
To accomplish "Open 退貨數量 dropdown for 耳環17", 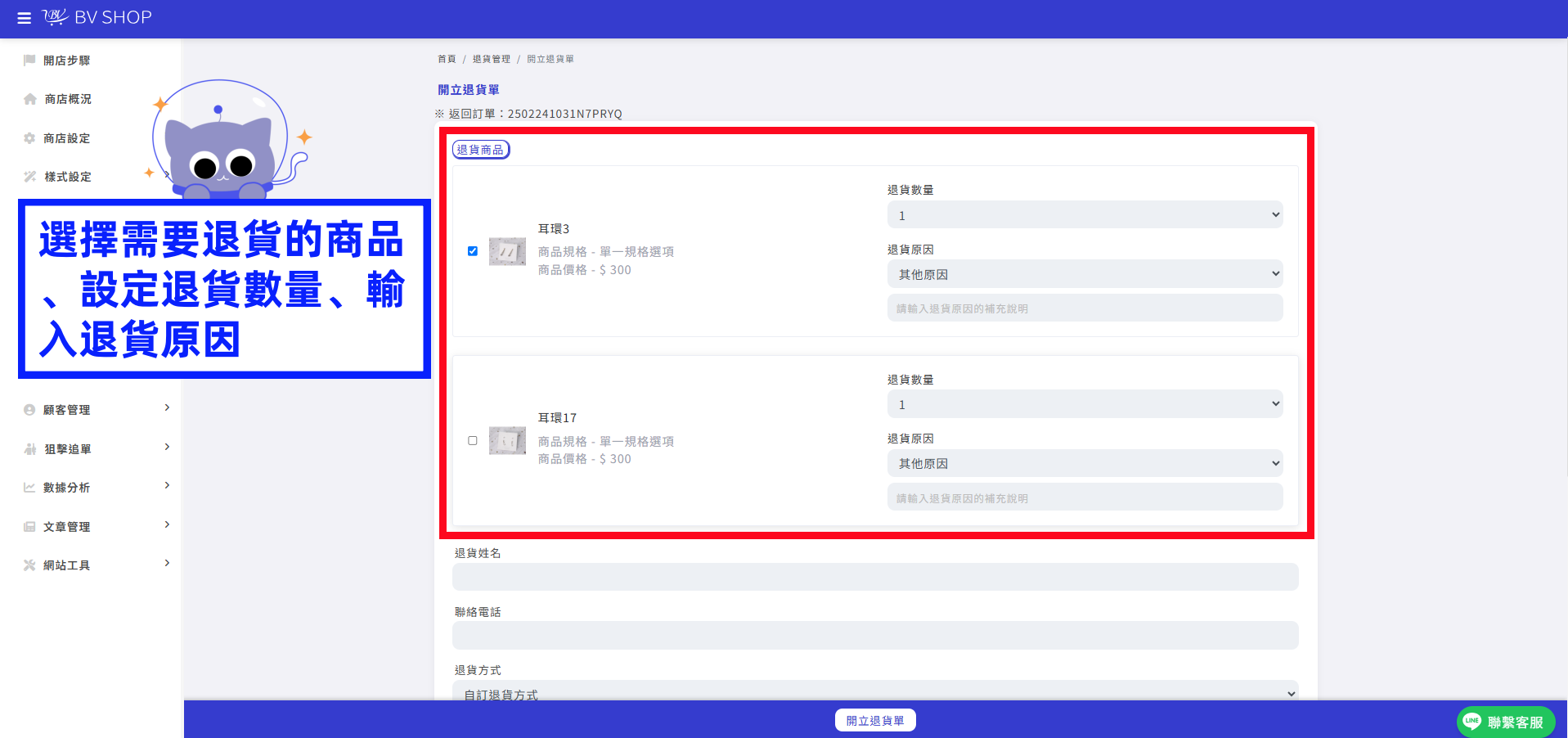I will point(1085,404).
